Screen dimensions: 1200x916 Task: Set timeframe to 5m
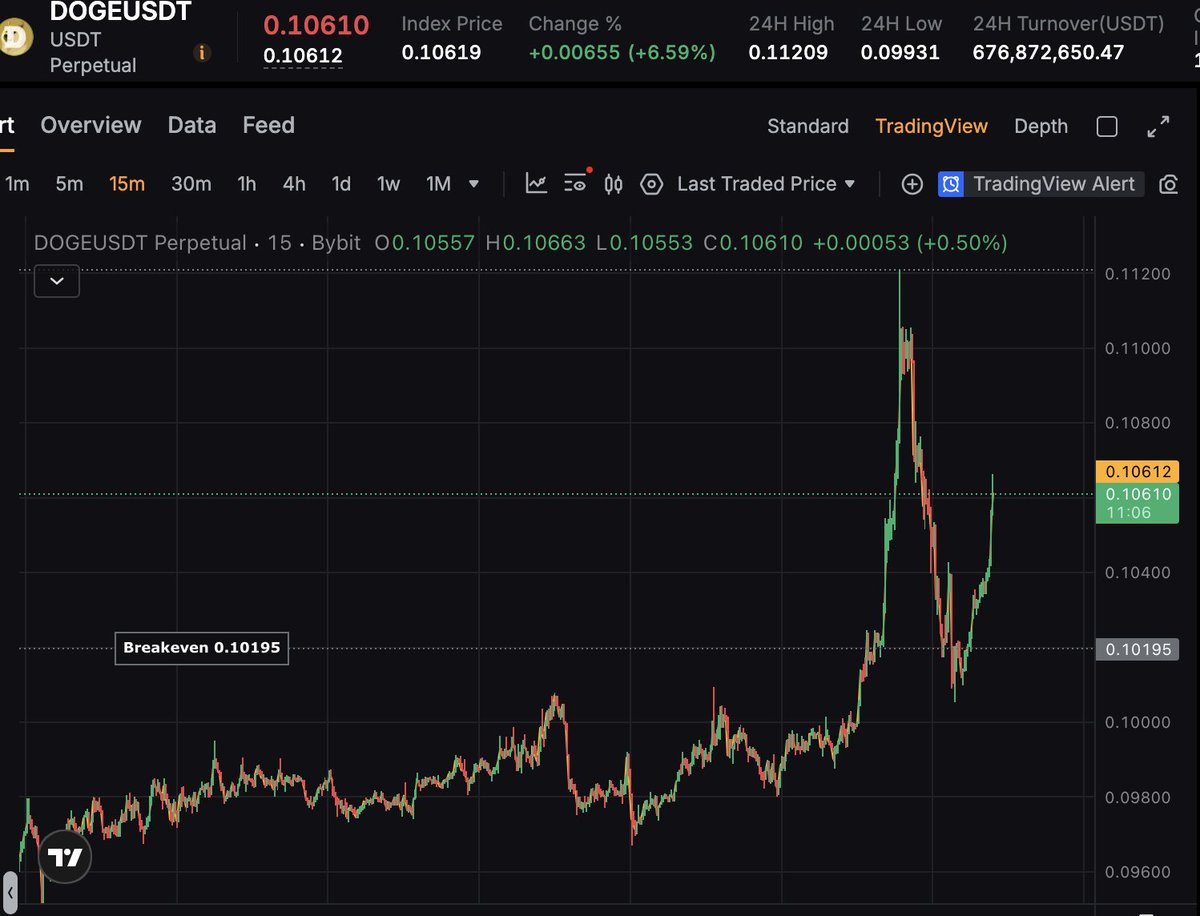click(x=69, y=184)
